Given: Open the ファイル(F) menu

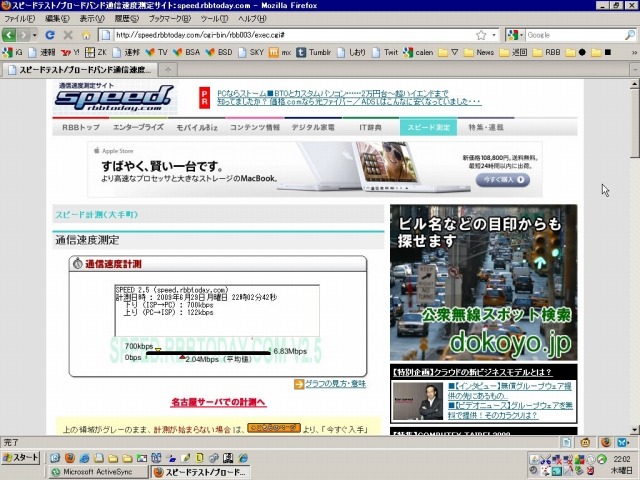Looking at the screenshot, I should pyautogui.click(x=19, y=19).
